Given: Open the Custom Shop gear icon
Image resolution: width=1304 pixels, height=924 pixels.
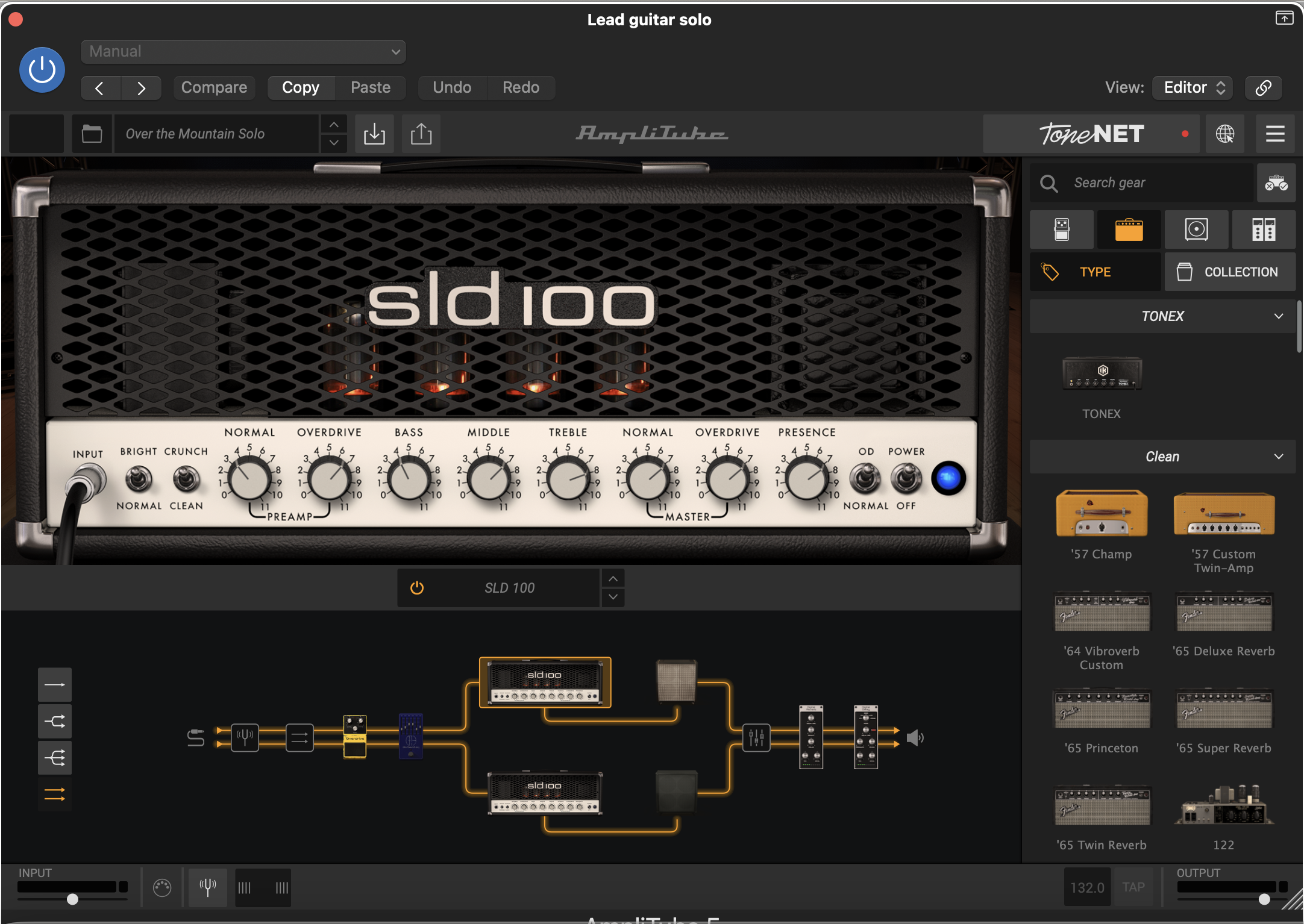Looking at the screenshot, I should click(1276, 183).
